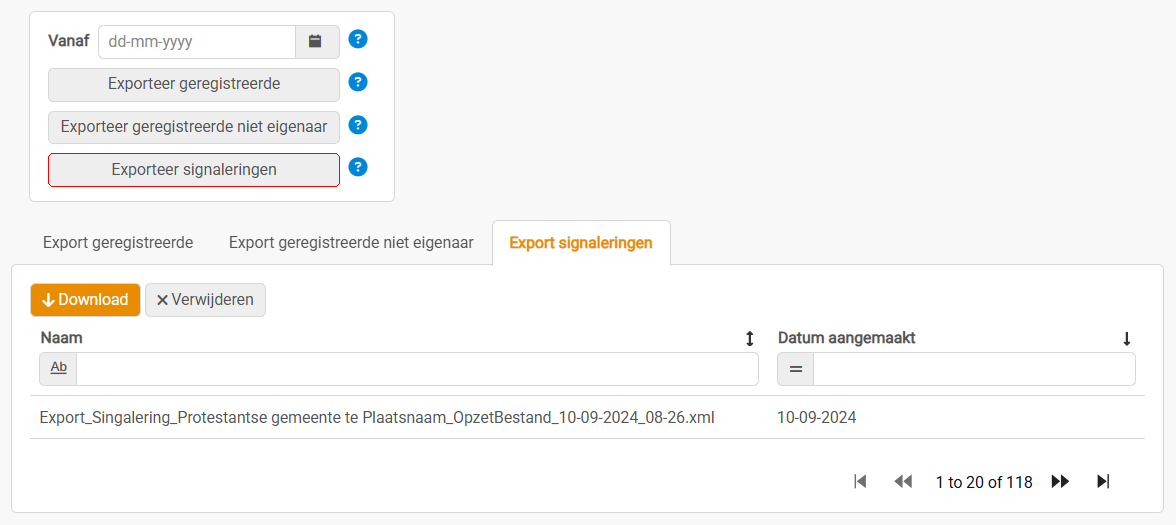Switch to Export geregistreerde niet eigenaar tab
This screenshot has height=525, width=1176.
pos(351,243)
